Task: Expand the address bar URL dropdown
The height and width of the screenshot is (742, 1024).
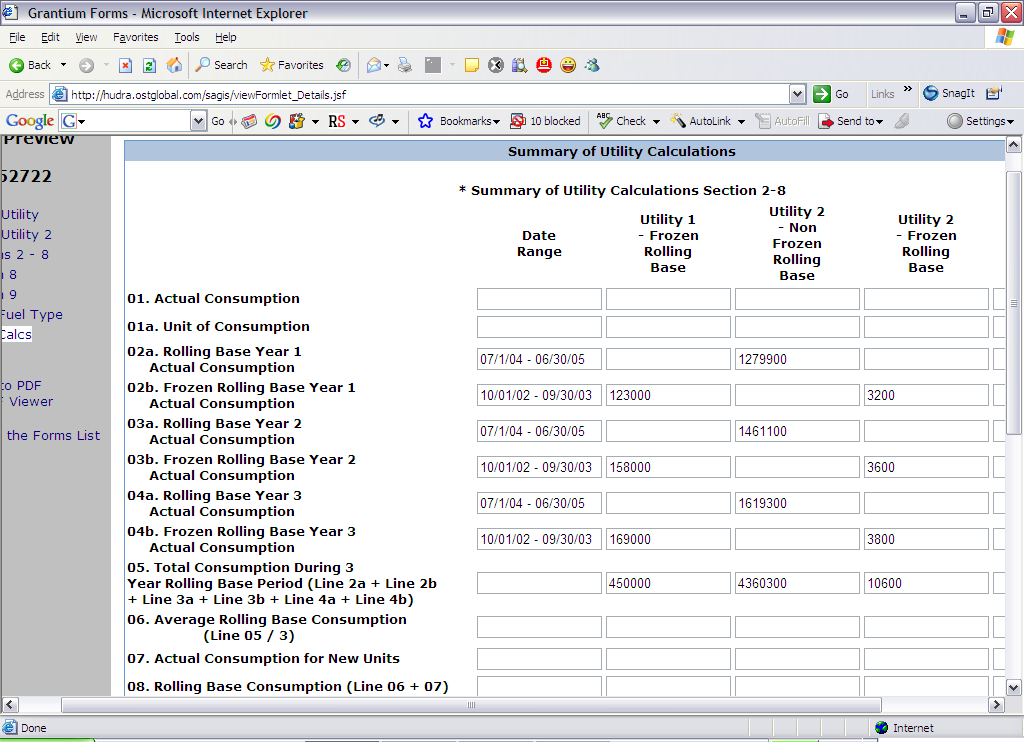Action: tap(797, 94)
